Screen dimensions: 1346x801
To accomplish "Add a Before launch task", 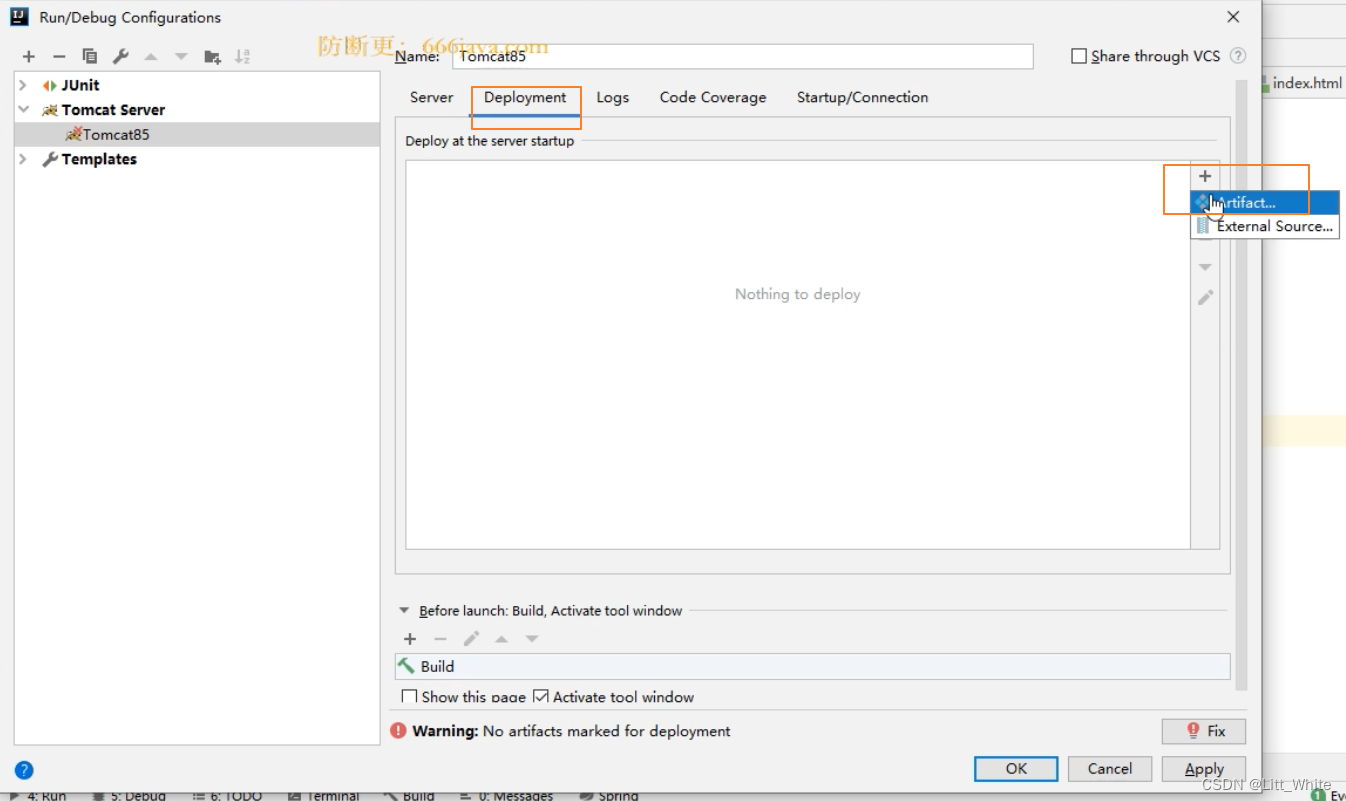I will [410, 639].
